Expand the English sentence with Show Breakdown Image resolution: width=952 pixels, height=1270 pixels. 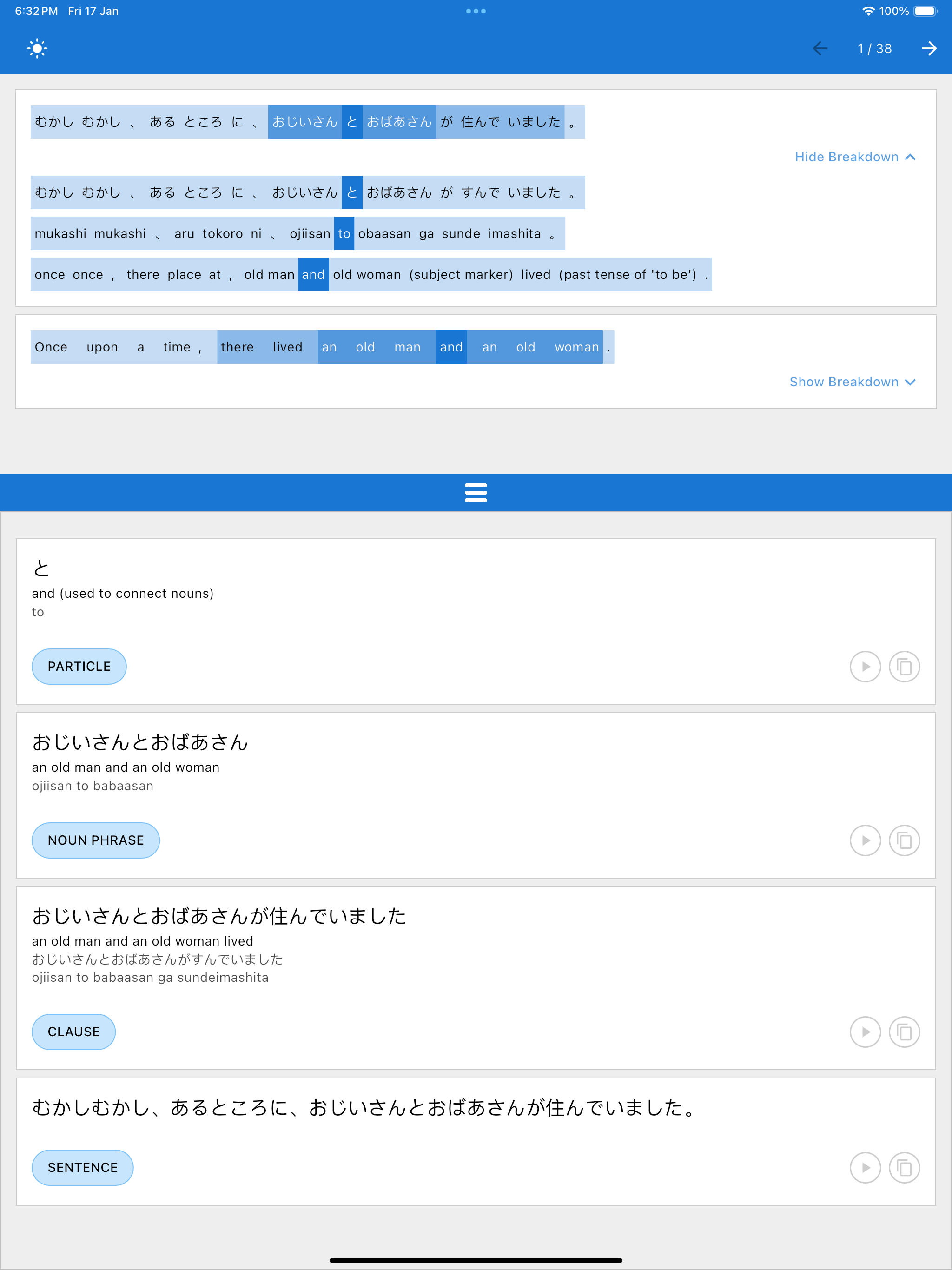tap(852, 382)
